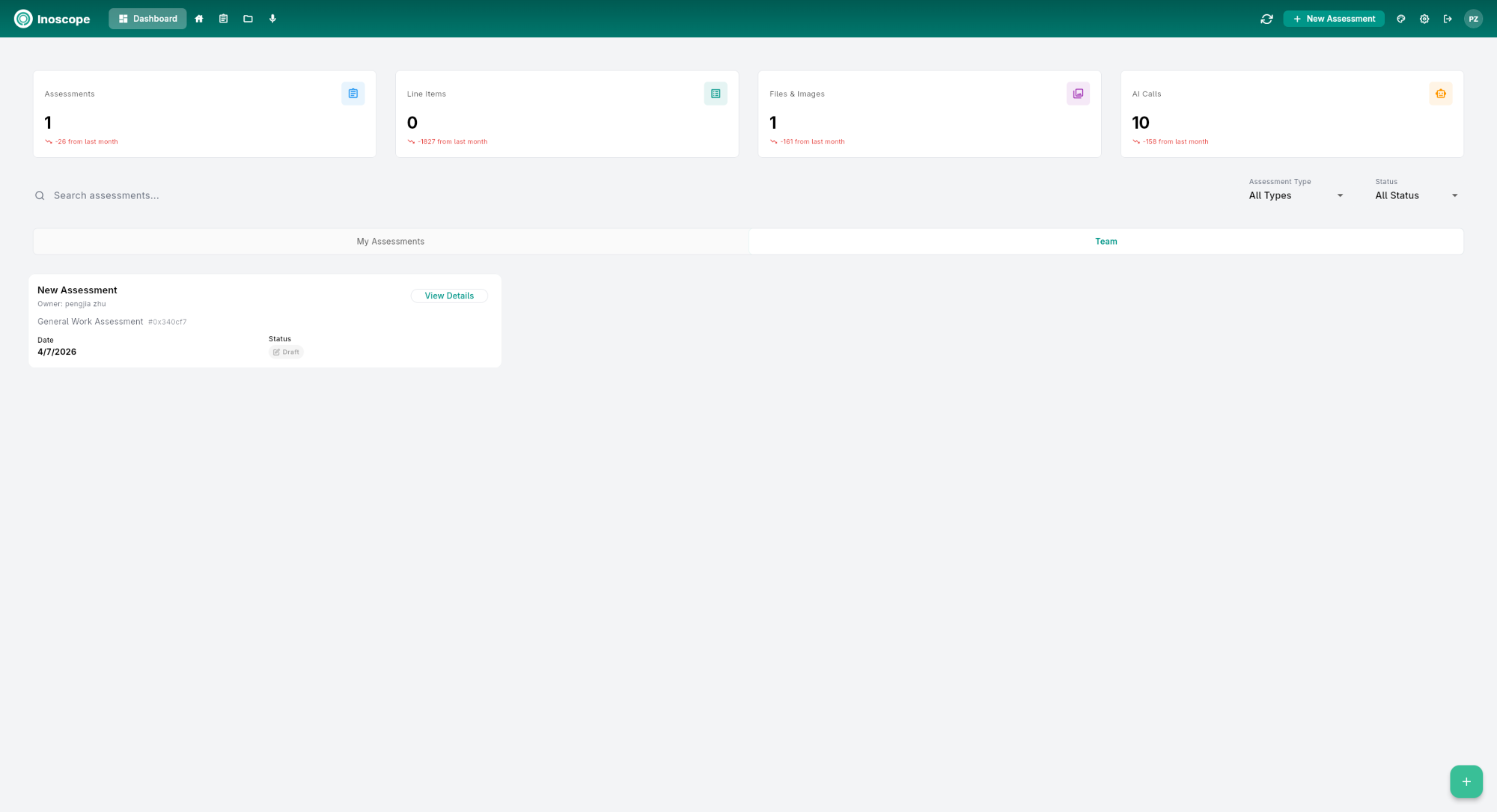Open the Home icon in navigation bar
The image size is (1497, 812).
[198, 18]
